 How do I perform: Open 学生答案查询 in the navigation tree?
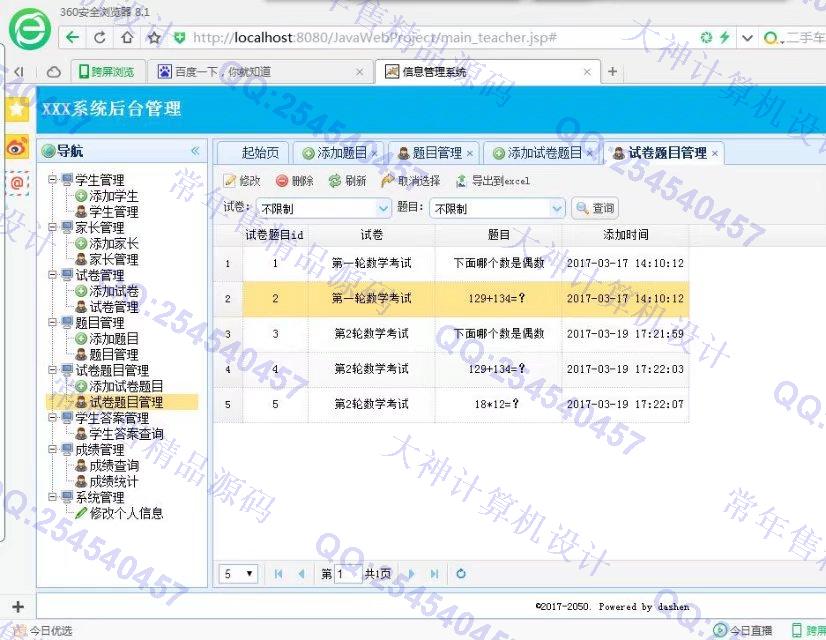point(125,434)
